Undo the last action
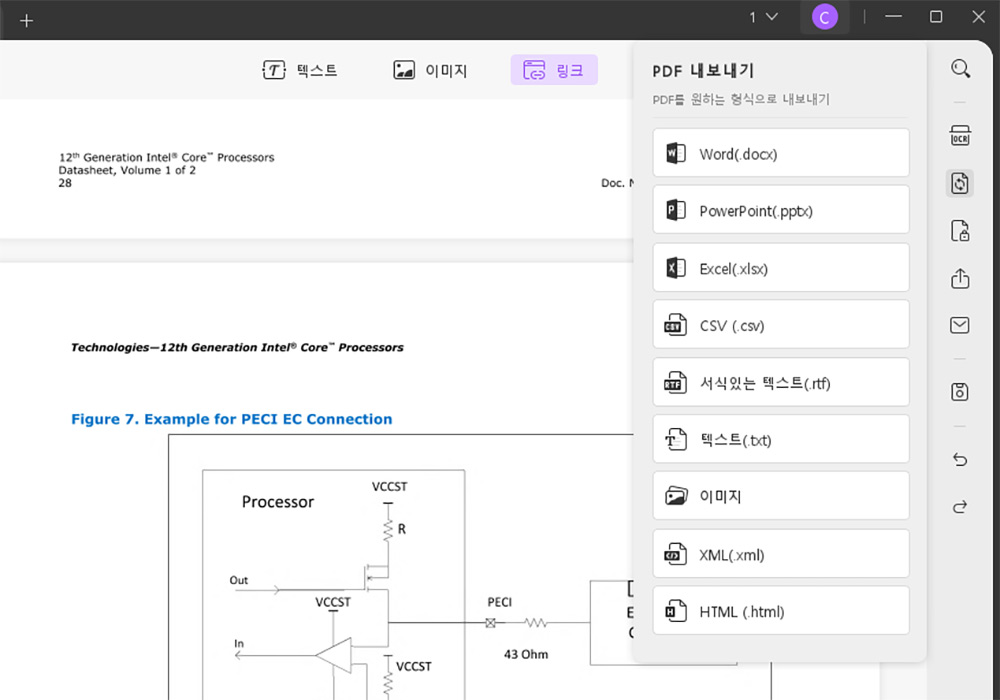Screen dimensions: 1000x700 coord(960,459)
